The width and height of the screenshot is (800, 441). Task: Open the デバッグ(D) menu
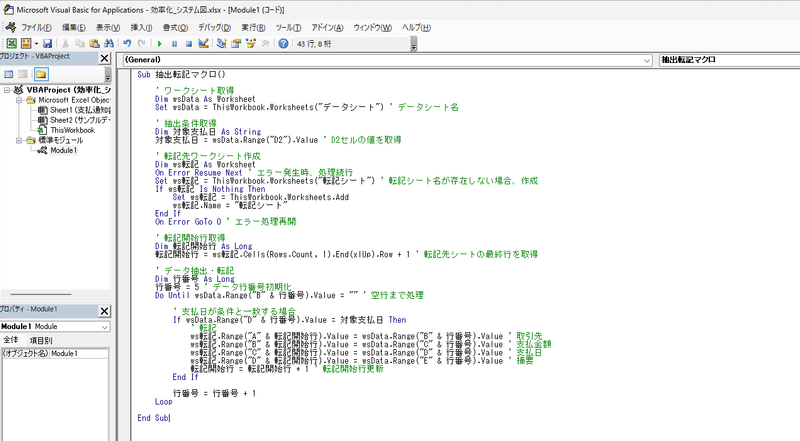click(214, 28)
